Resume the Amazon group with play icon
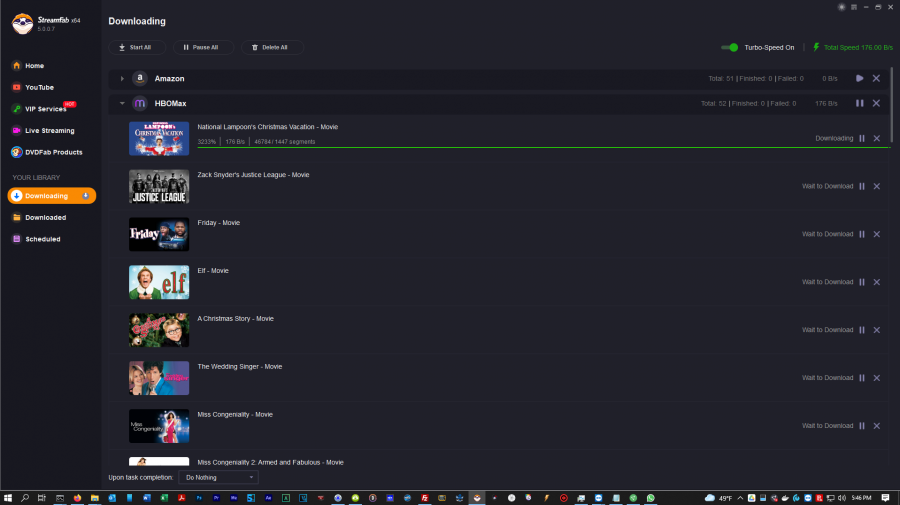 859,78
